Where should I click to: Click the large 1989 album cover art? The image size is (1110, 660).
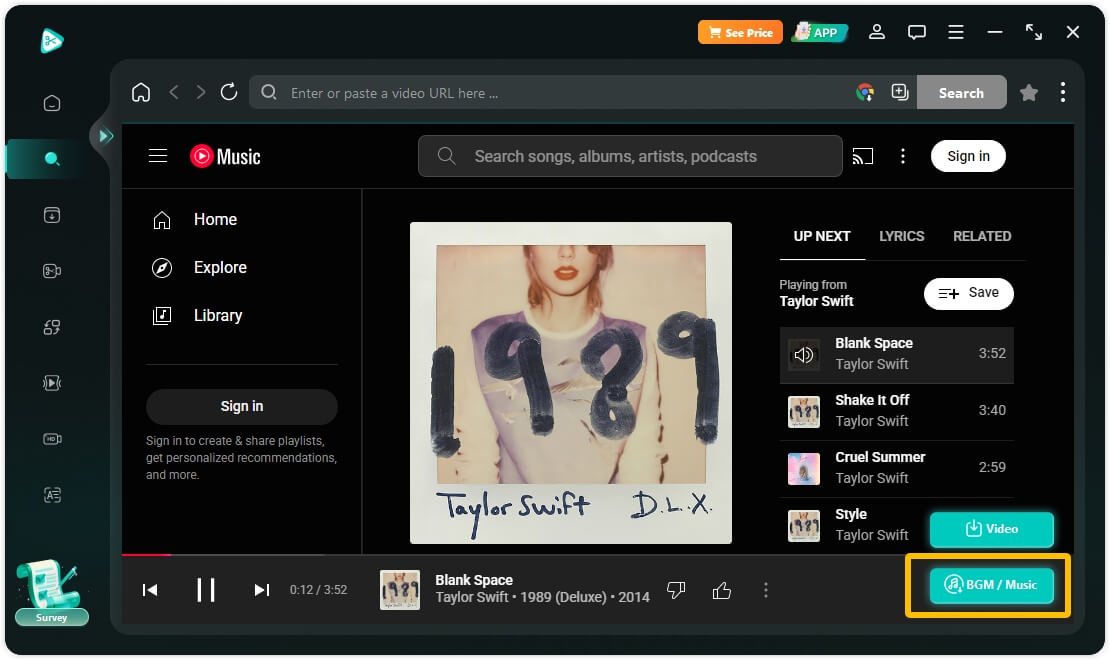click(571, 383)
